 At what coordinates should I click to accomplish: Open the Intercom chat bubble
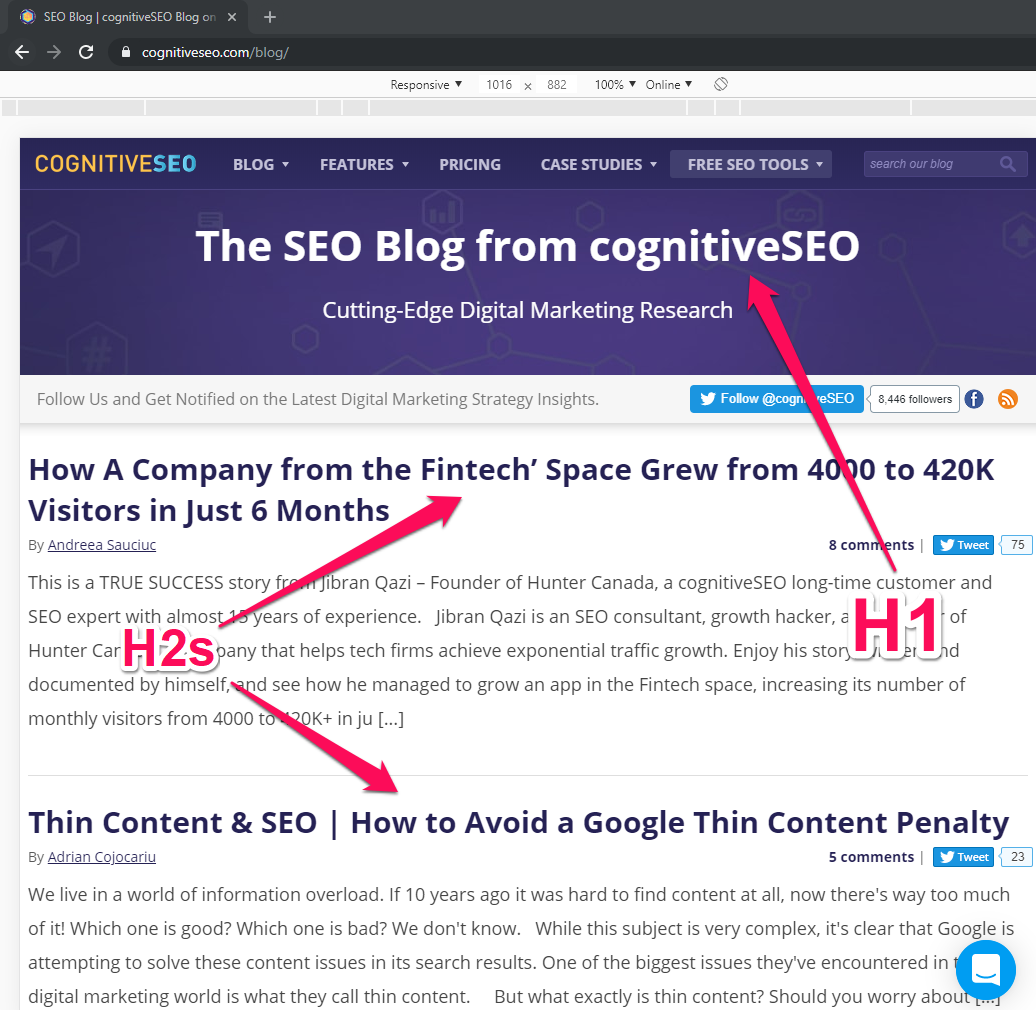(985, 969)
